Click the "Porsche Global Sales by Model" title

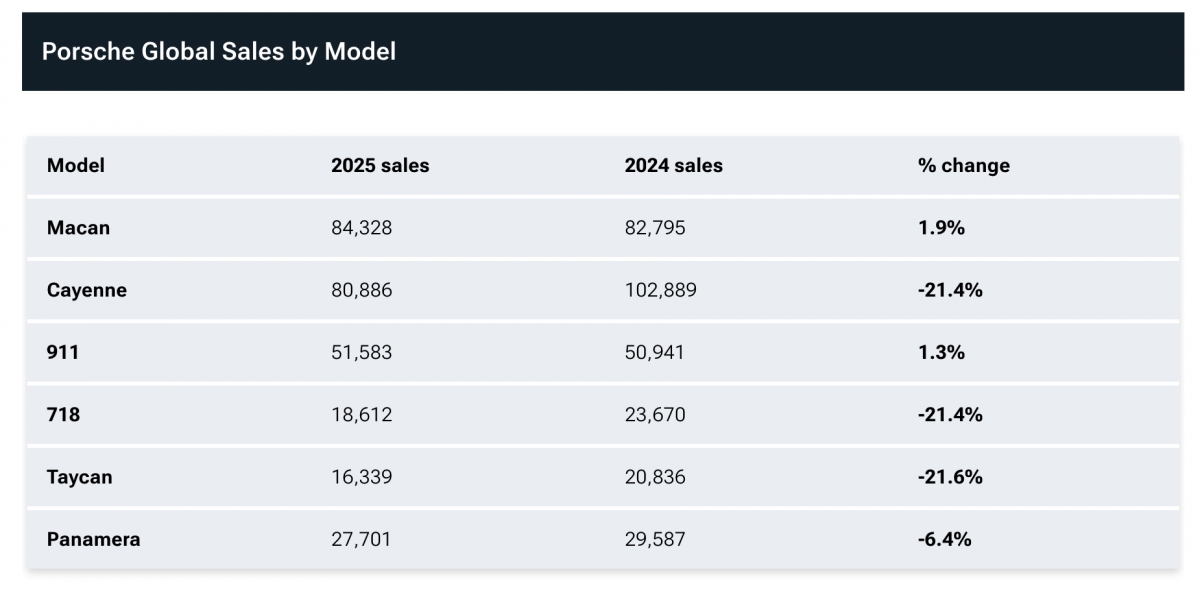coord(219,52)
